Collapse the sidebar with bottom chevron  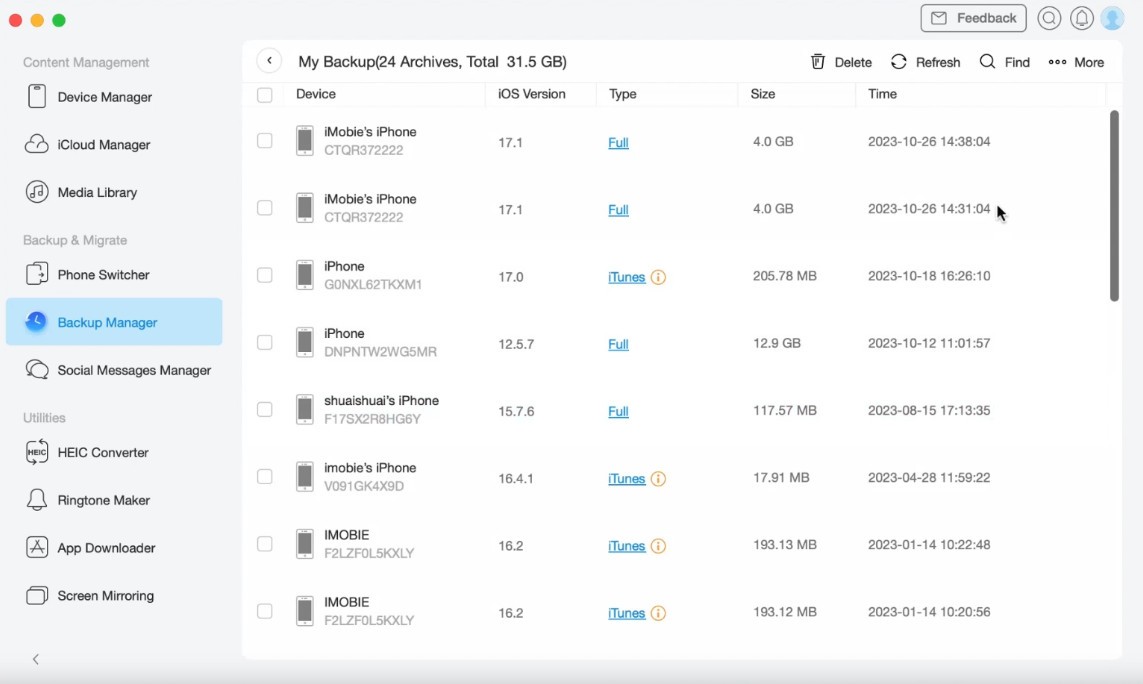36,659
